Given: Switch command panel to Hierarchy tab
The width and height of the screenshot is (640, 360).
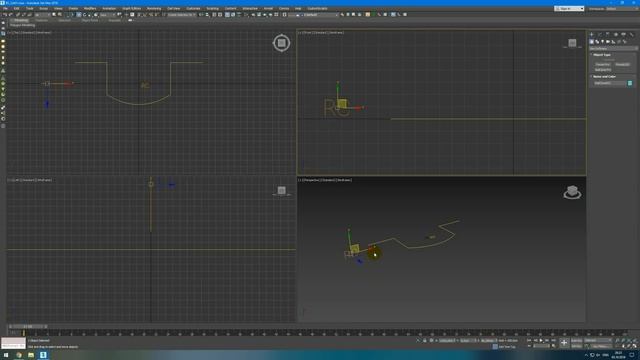Looking at the screenshot, I should point(607,34).
